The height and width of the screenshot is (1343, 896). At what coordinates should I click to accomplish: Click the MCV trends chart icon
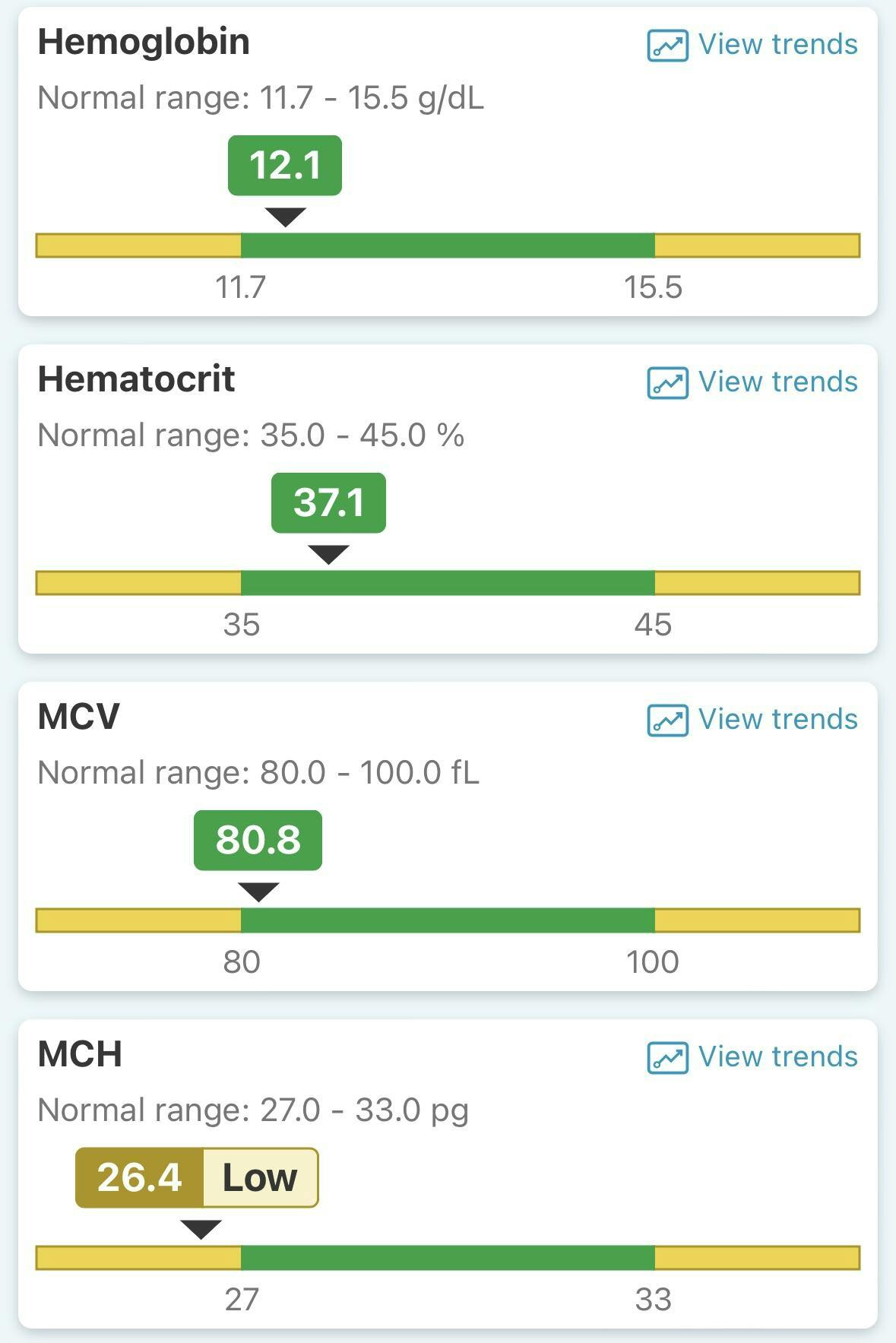point(667,720)
